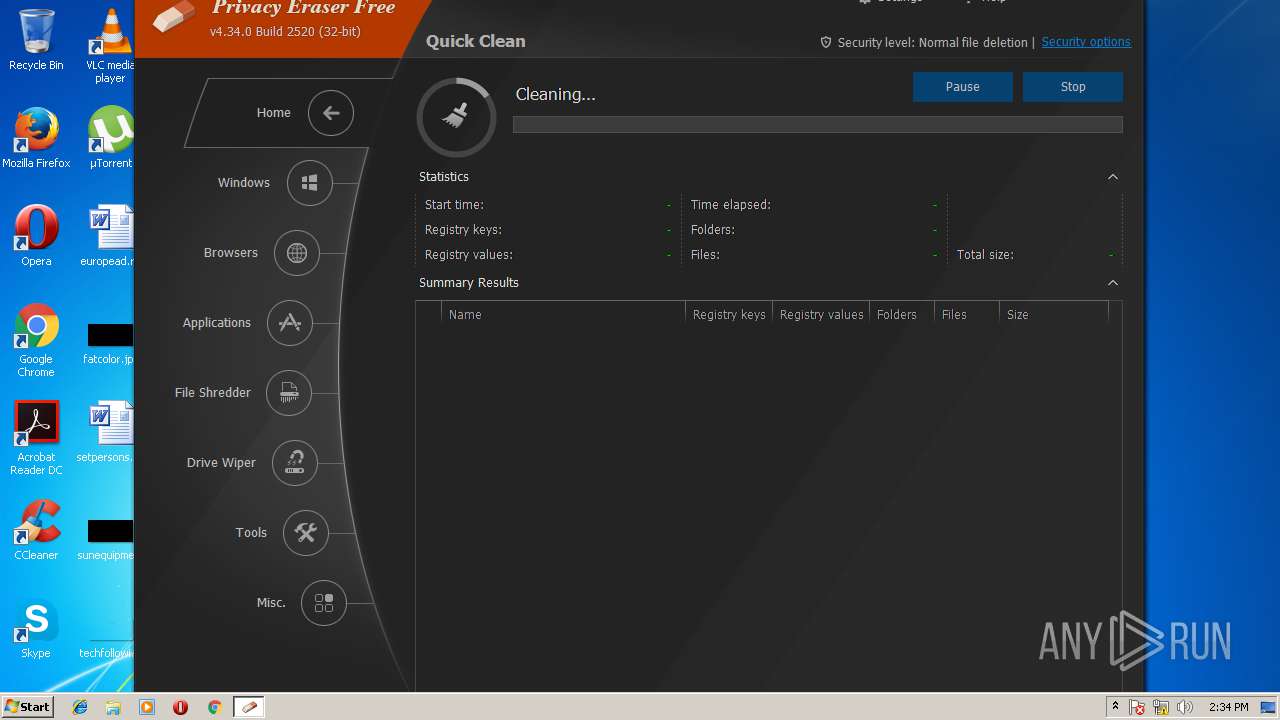Open the Browsers globe icon
1280x720 pixels.
(x=297, y=253)
